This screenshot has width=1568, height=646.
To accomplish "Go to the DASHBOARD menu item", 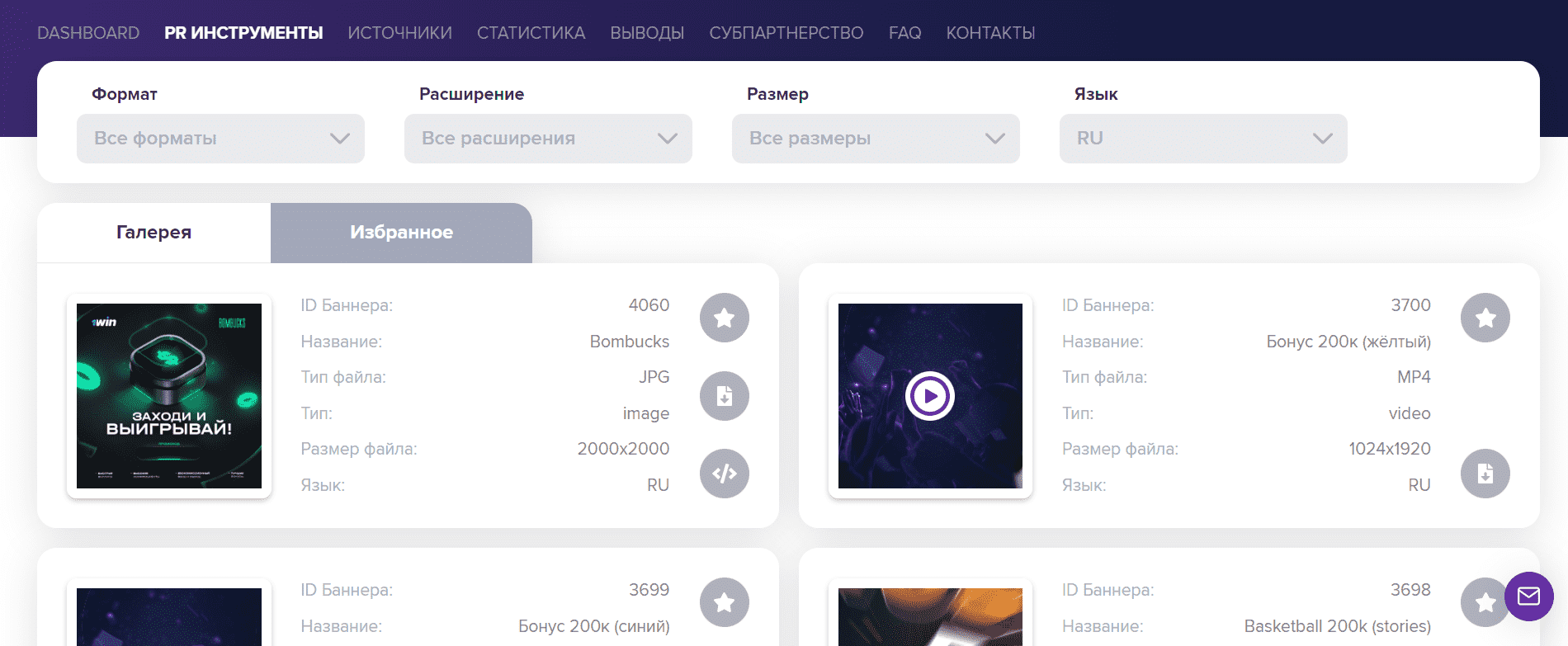I will point(88,33).
